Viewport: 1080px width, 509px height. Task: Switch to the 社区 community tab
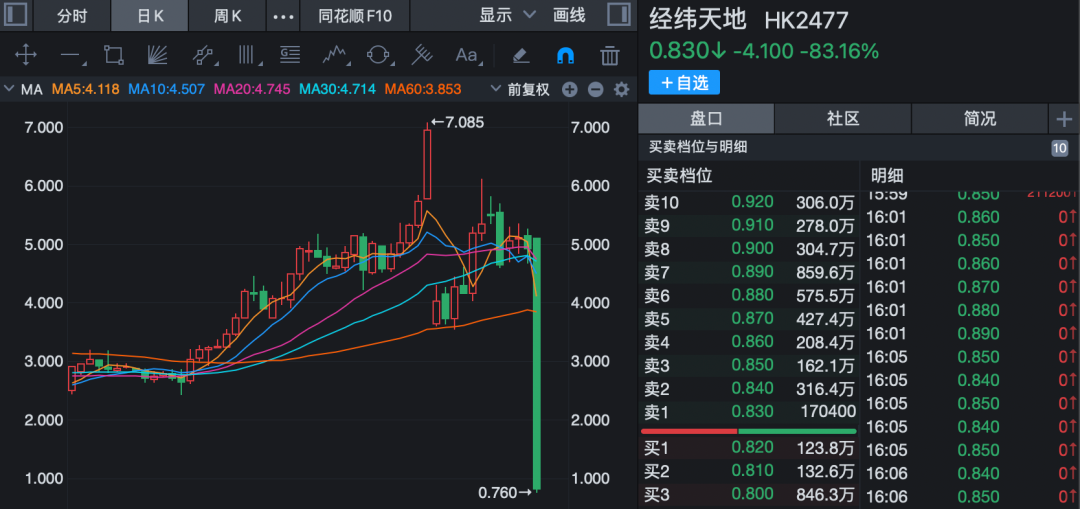tap(843, 118)
